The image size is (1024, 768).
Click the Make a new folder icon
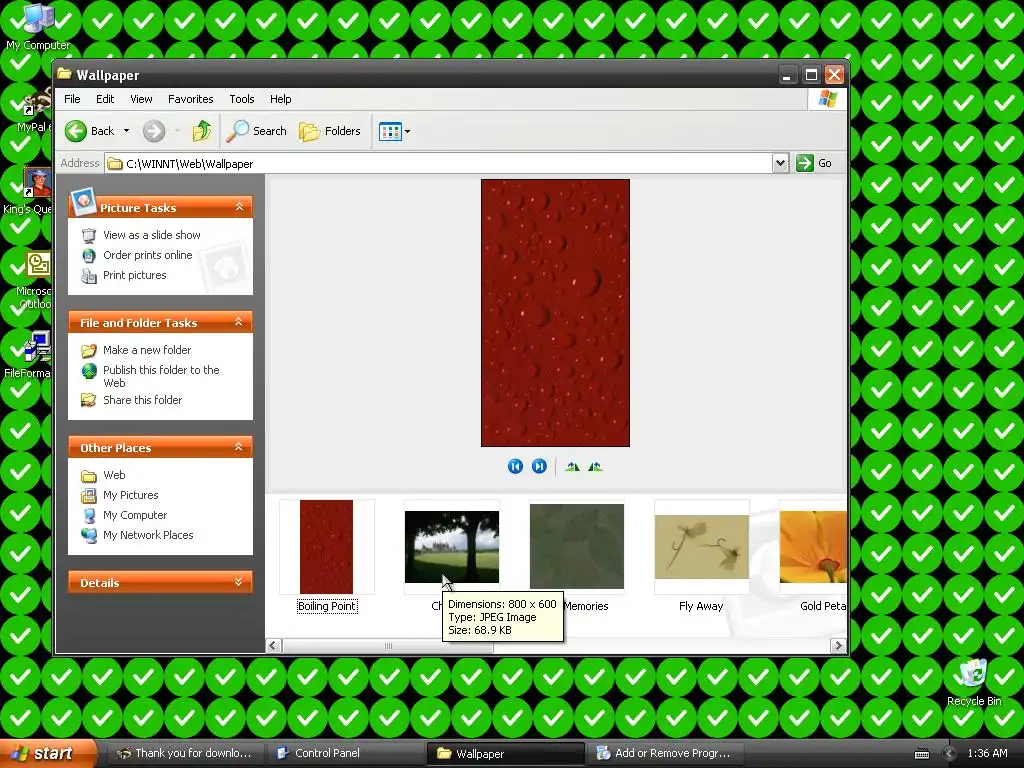coord(89,350)
